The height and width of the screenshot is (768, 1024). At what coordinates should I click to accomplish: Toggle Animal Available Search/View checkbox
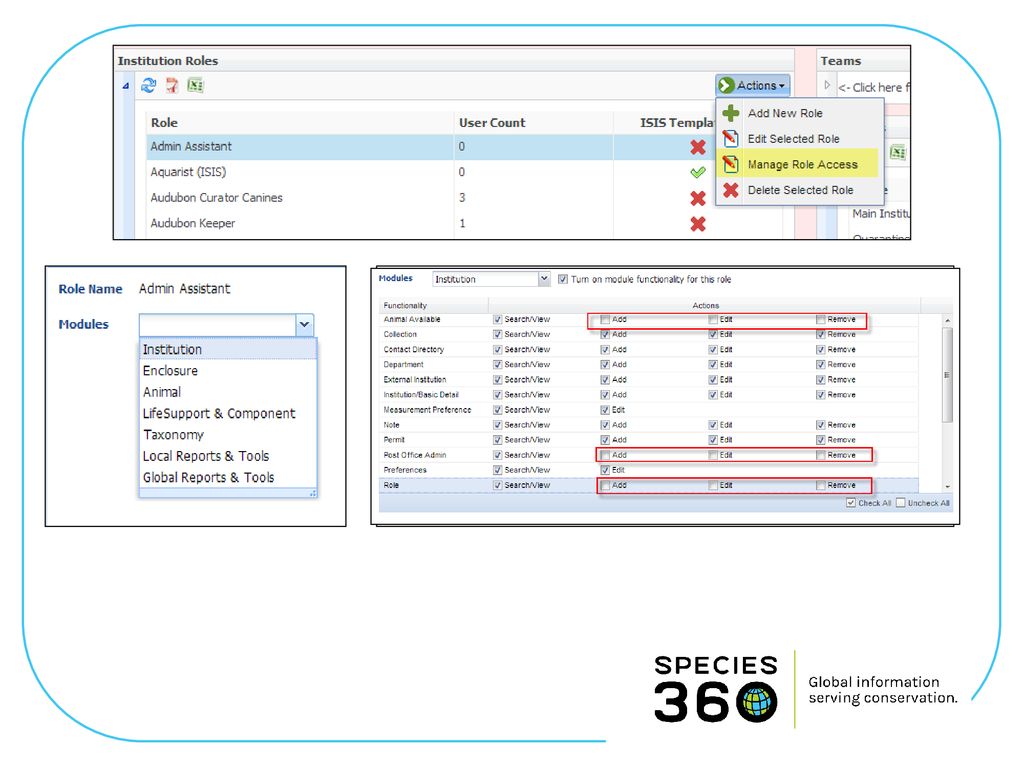click(x=498, y=319)
